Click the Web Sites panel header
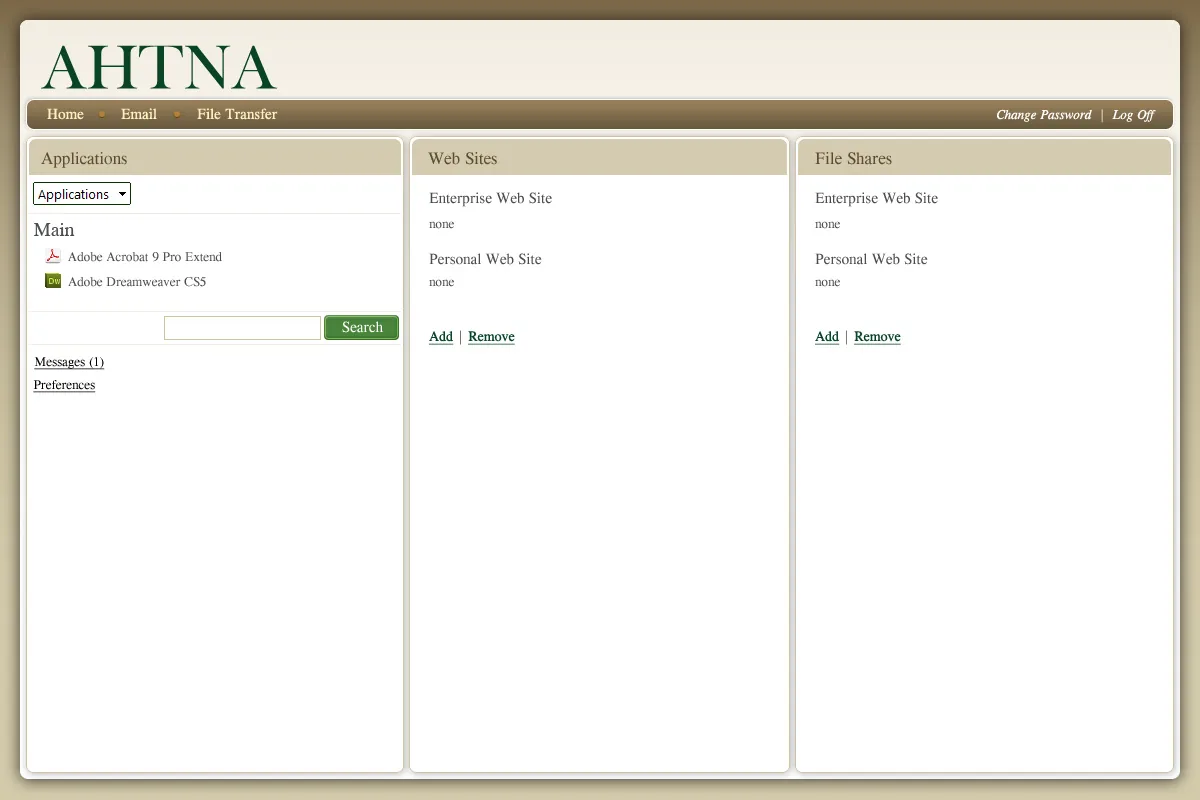This screenshot has height=800, width=1200. [599, 158]
